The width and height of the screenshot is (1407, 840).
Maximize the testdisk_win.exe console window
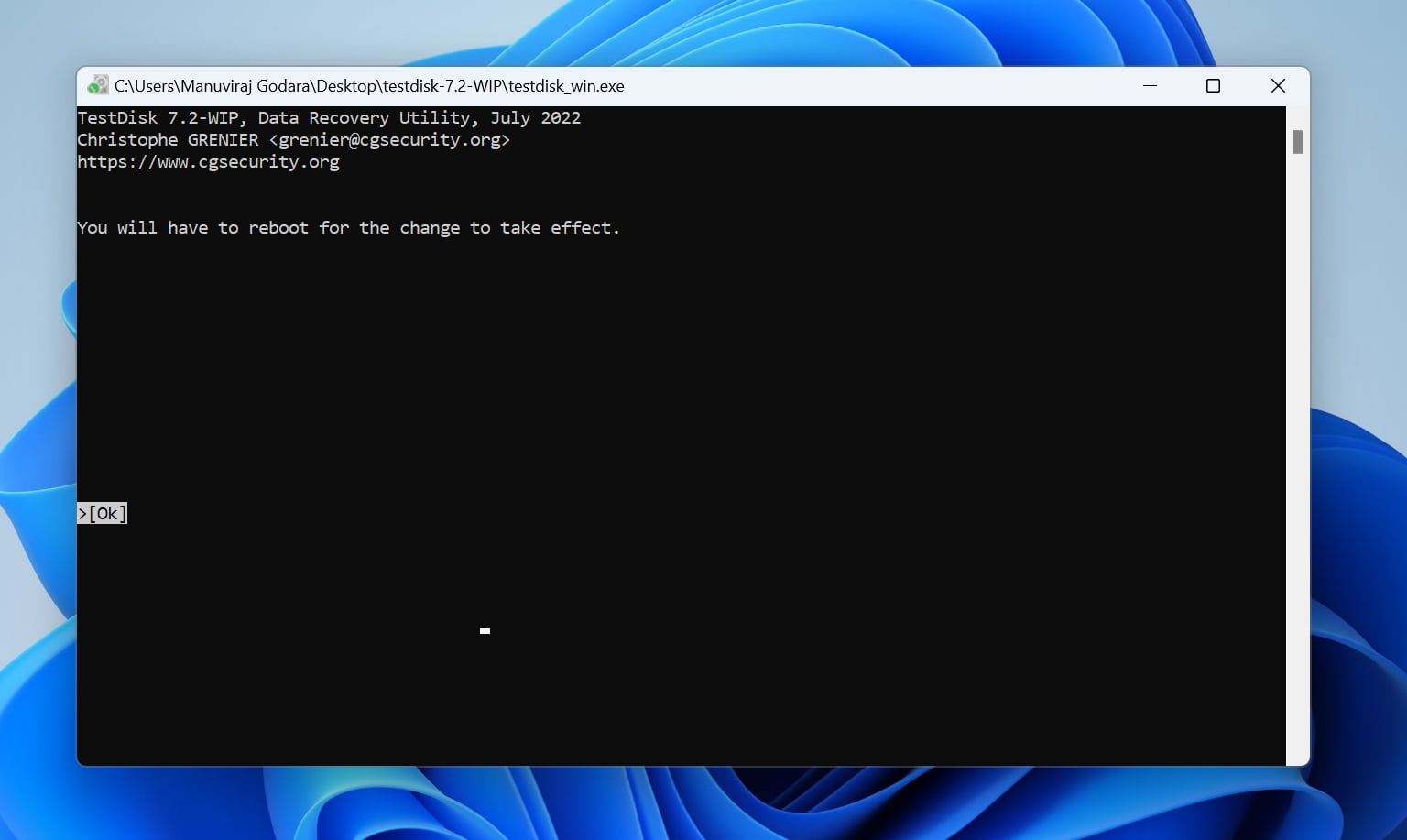click(x=1213, y=85)
